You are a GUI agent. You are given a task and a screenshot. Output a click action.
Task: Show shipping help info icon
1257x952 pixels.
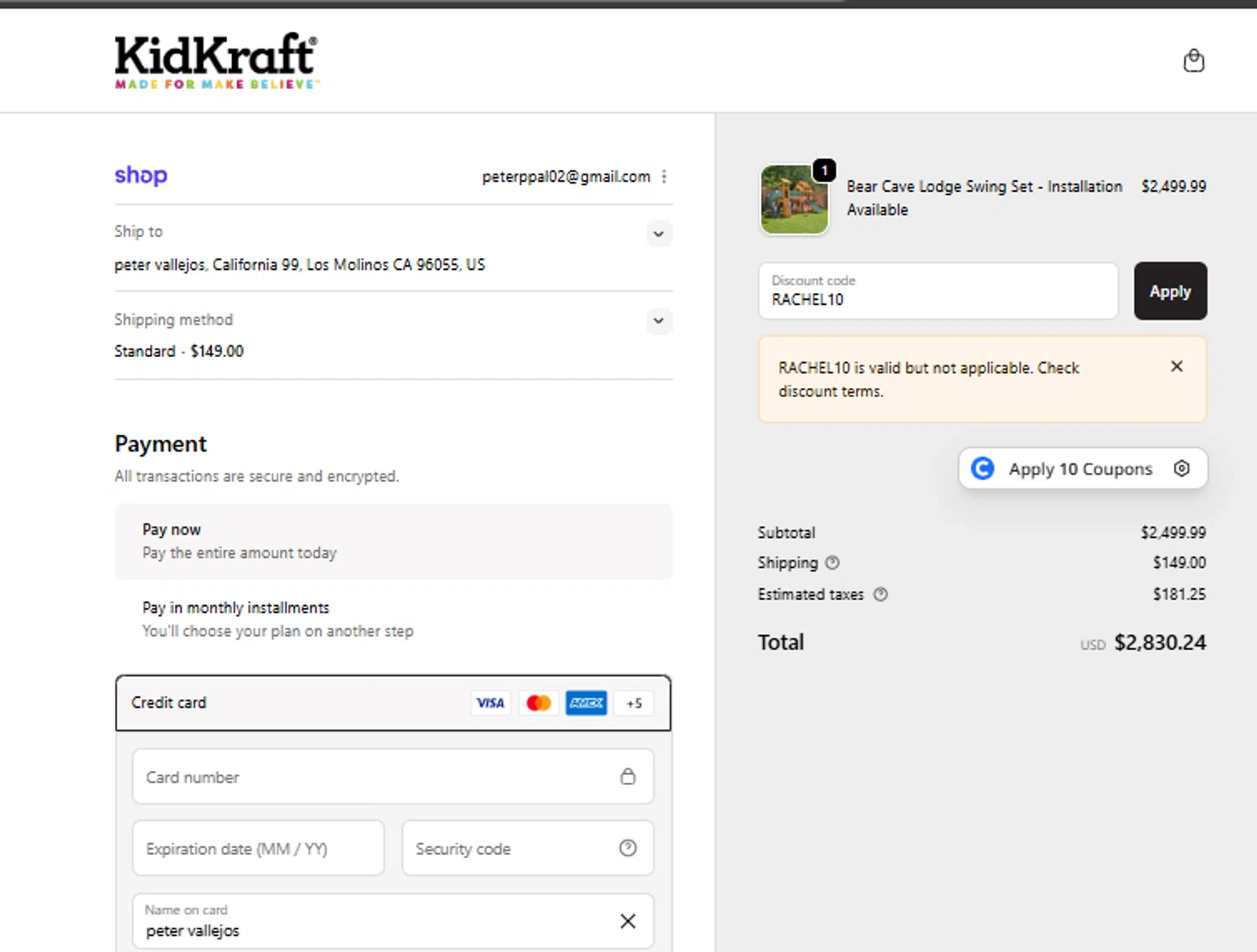tap(832, 562)
